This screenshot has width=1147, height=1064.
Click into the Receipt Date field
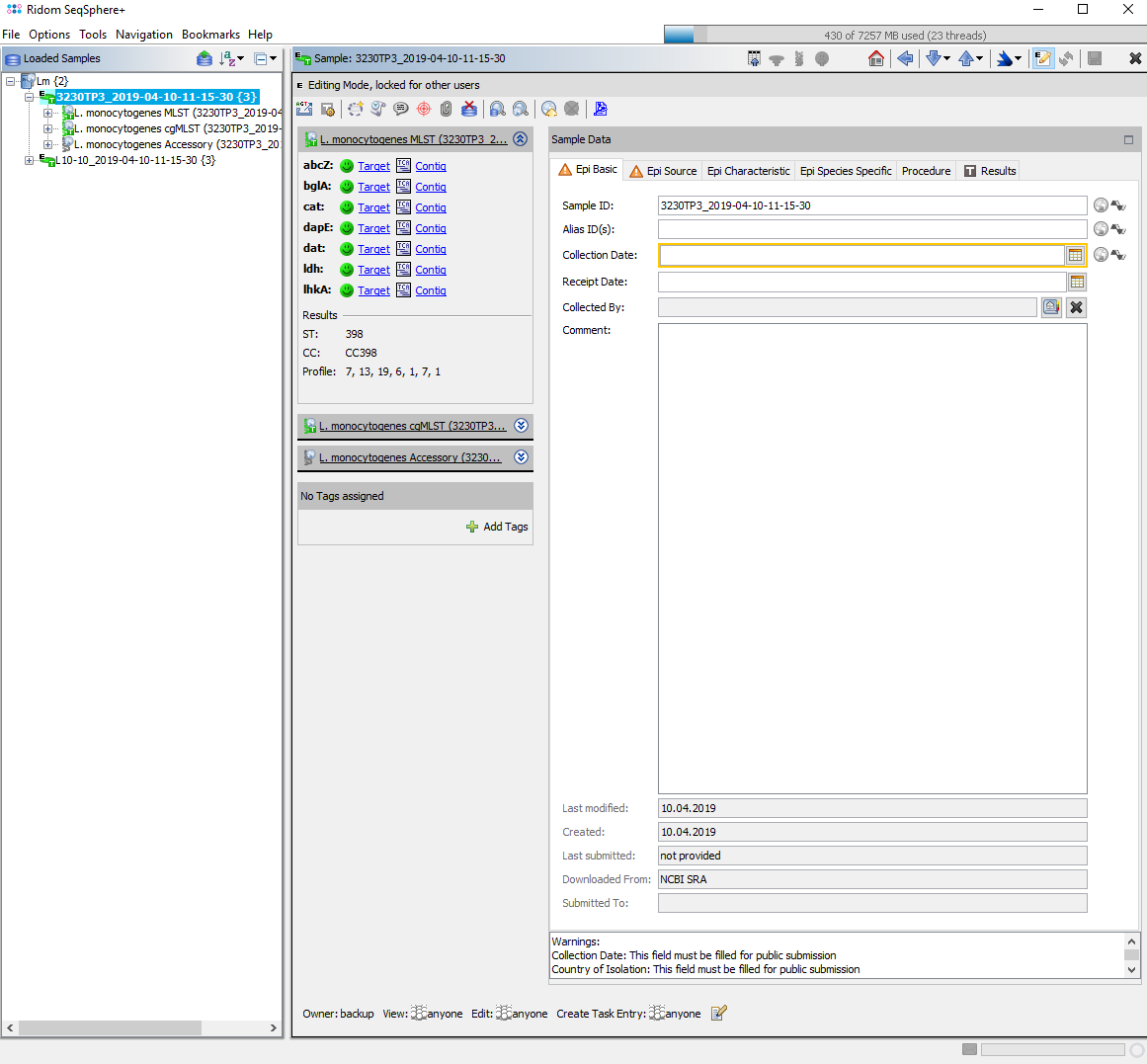(x=860, y=282)
